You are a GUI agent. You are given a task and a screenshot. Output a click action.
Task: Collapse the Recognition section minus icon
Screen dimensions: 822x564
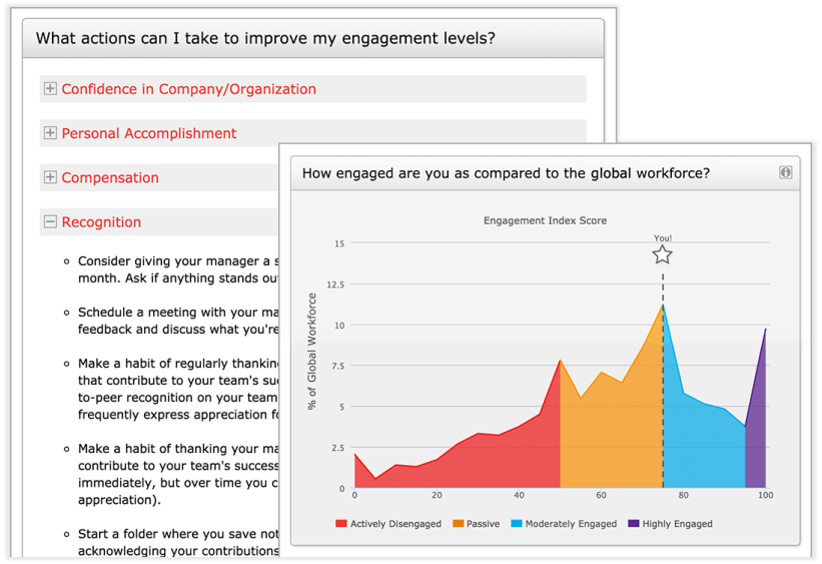click(50, 222)
